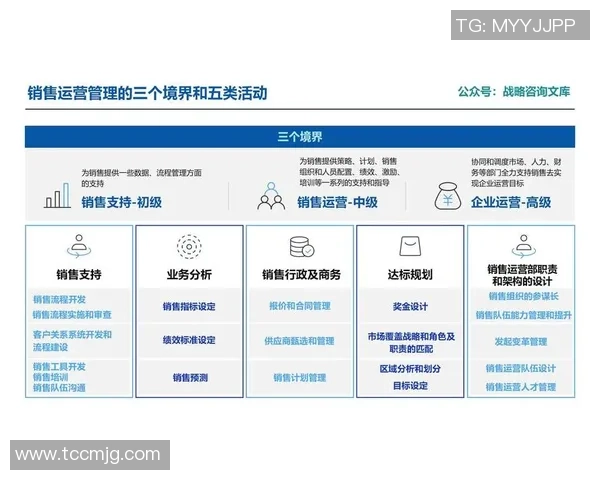Click the 区域分析和划分 item
Image resolution: width=600 pixels, height=480 pixels.
pos(410,369)
